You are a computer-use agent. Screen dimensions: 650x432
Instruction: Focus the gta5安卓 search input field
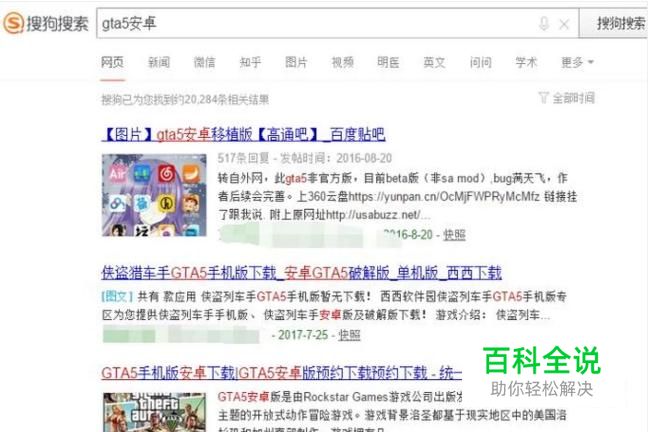(319, 24)
